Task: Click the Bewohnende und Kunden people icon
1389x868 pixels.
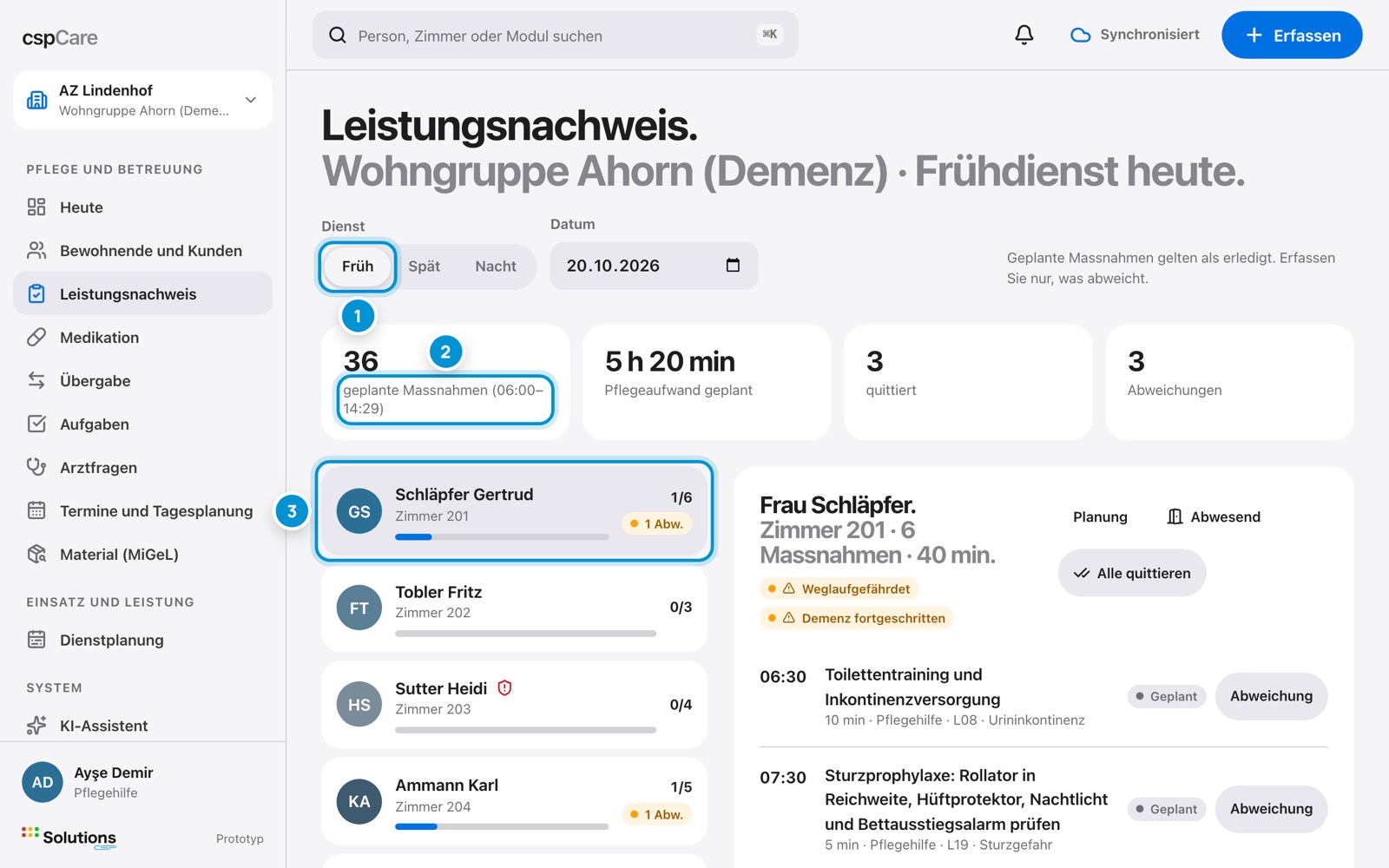Action: coord(36,250)
